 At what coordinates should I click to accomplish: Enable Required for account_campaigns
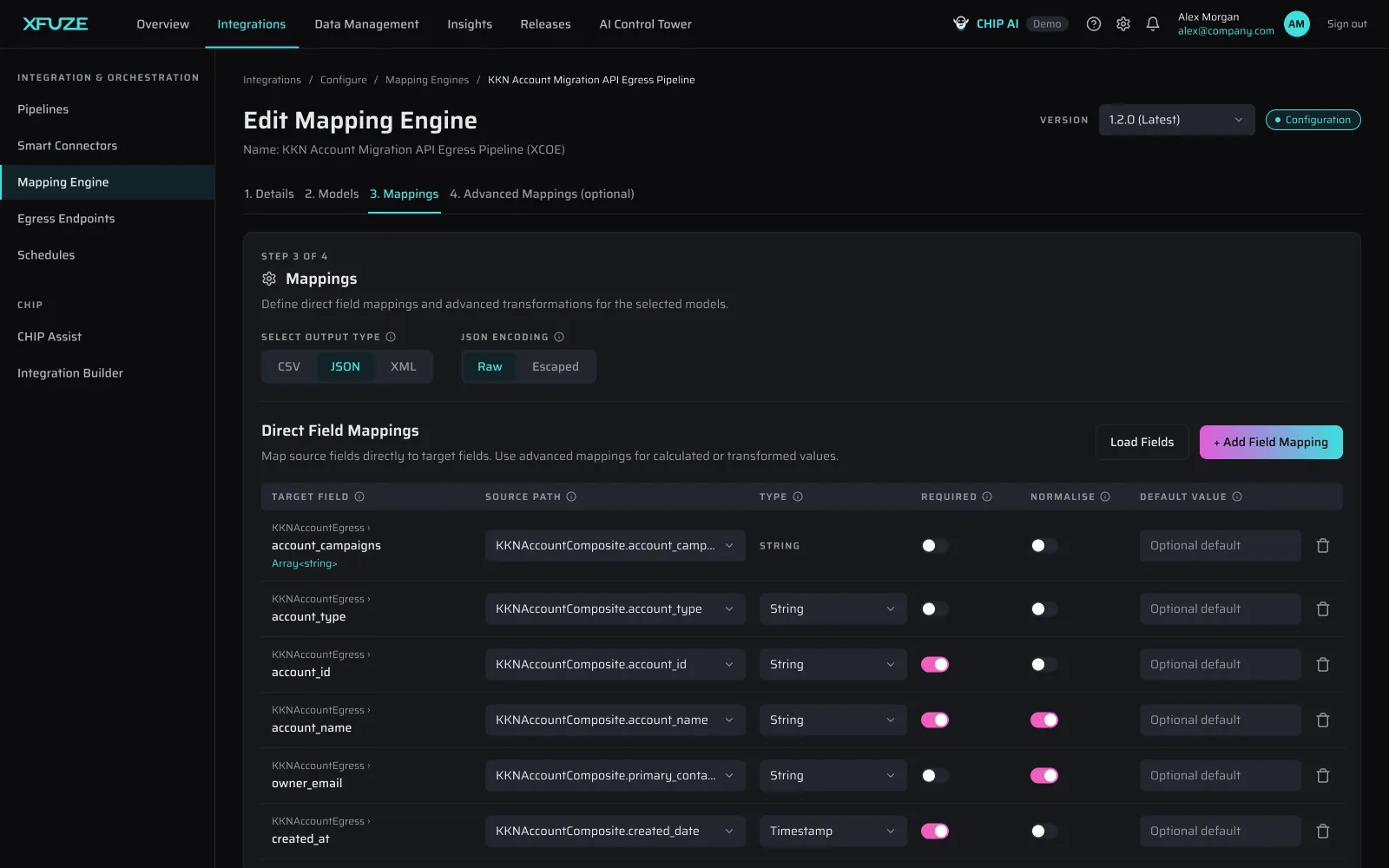935,546
